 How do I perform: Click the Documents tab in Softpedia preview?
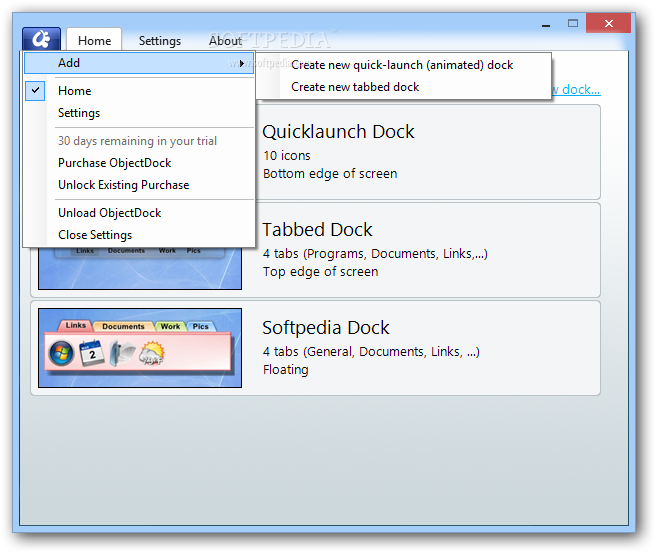point(123,326)
